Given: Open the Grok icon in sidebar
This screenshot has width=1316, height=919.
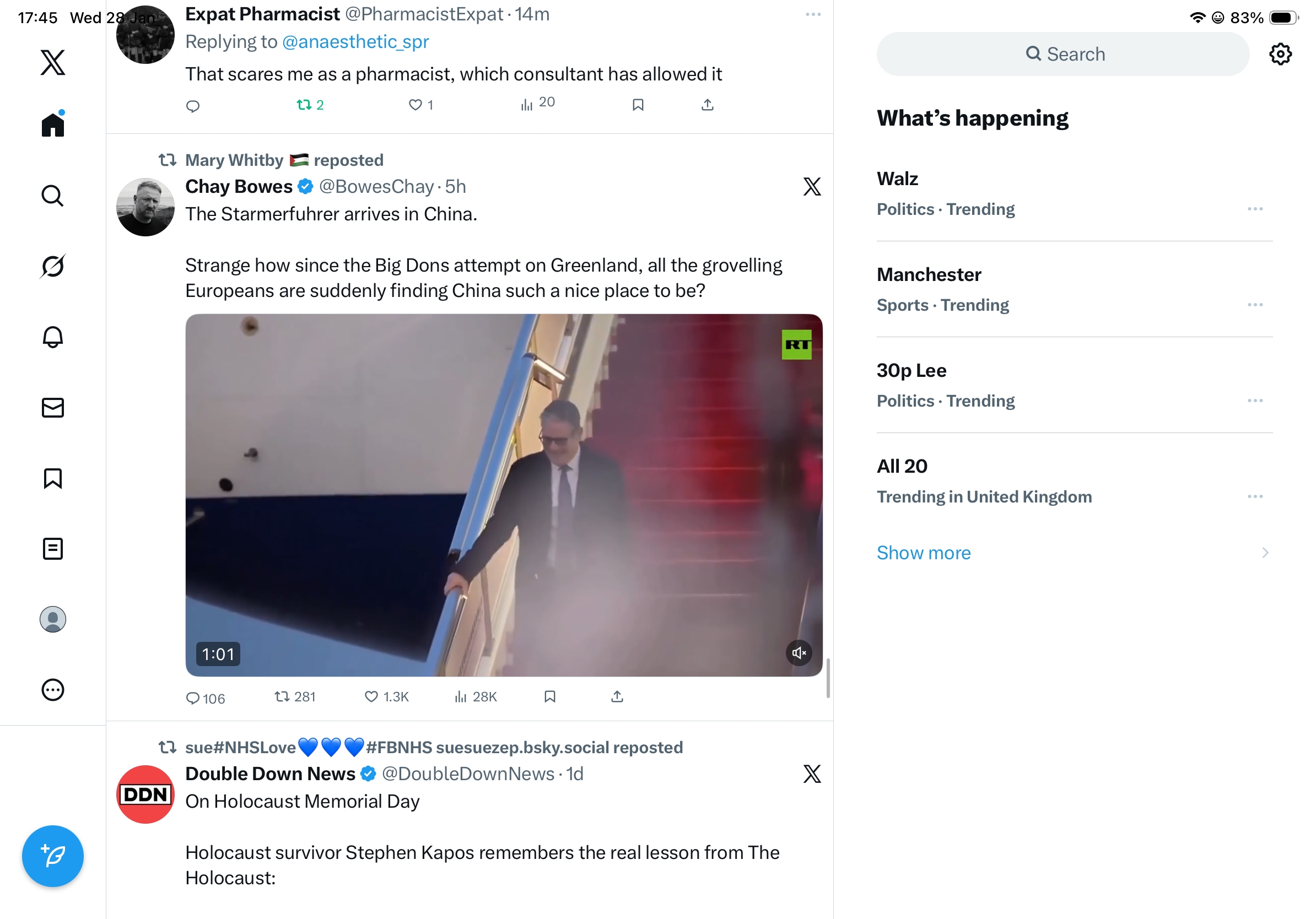Looking at the screenshot, I should click(53, 266).
